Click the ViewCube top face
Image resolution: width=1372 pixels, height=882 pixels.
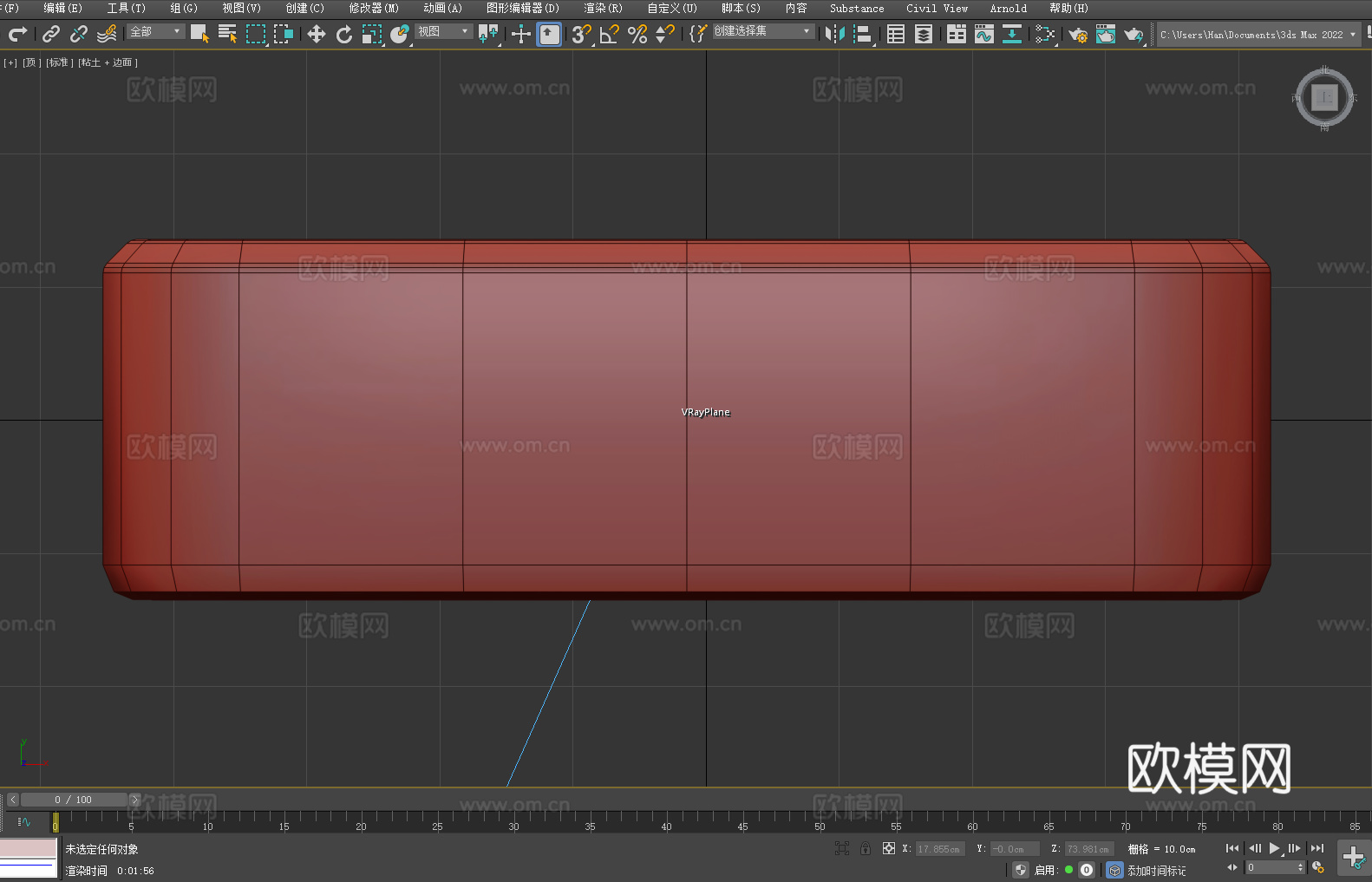pos(1324,97)
